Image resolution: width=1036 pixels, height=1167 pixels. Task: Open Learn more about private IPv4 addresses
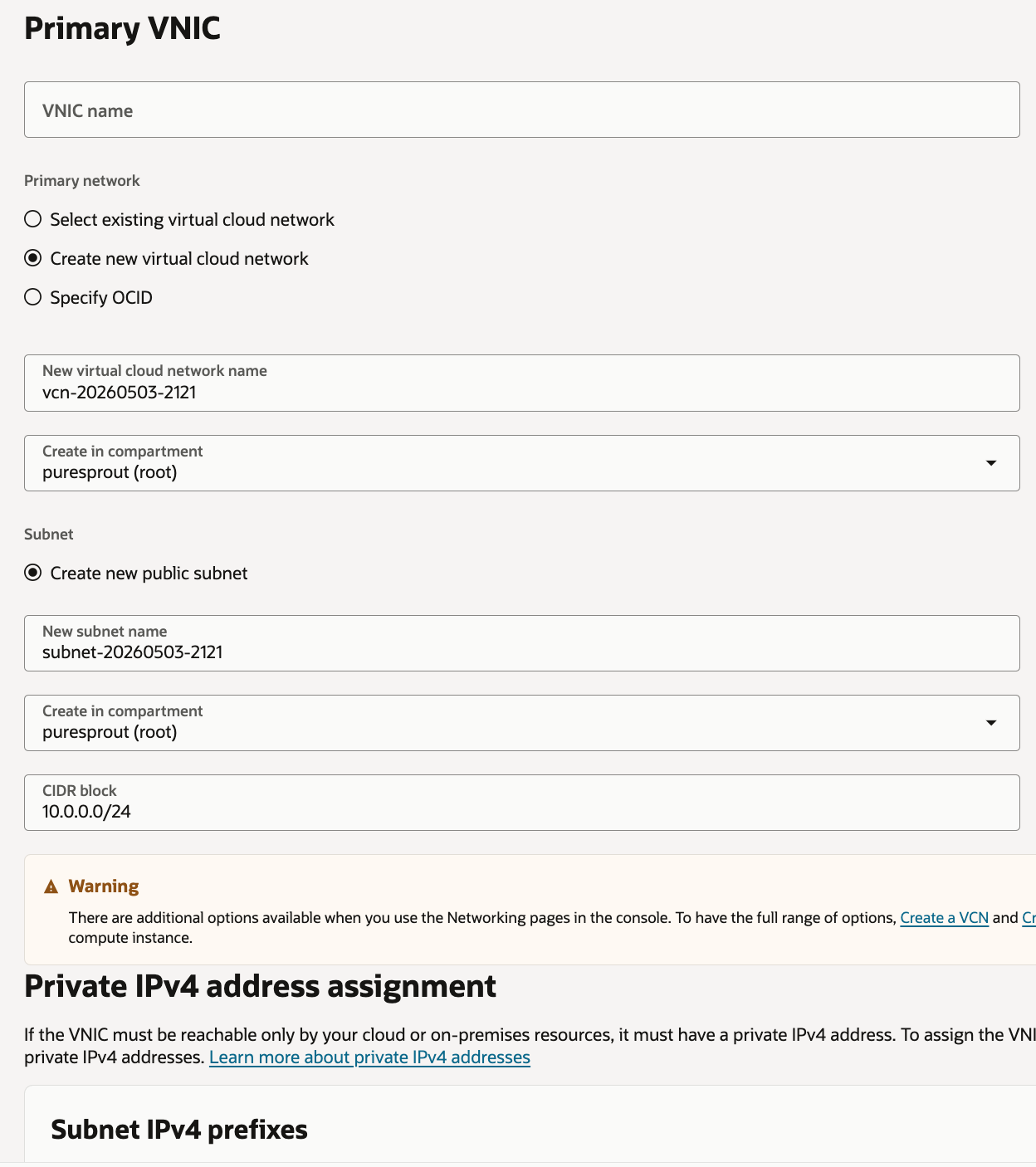pos(369,1057)
